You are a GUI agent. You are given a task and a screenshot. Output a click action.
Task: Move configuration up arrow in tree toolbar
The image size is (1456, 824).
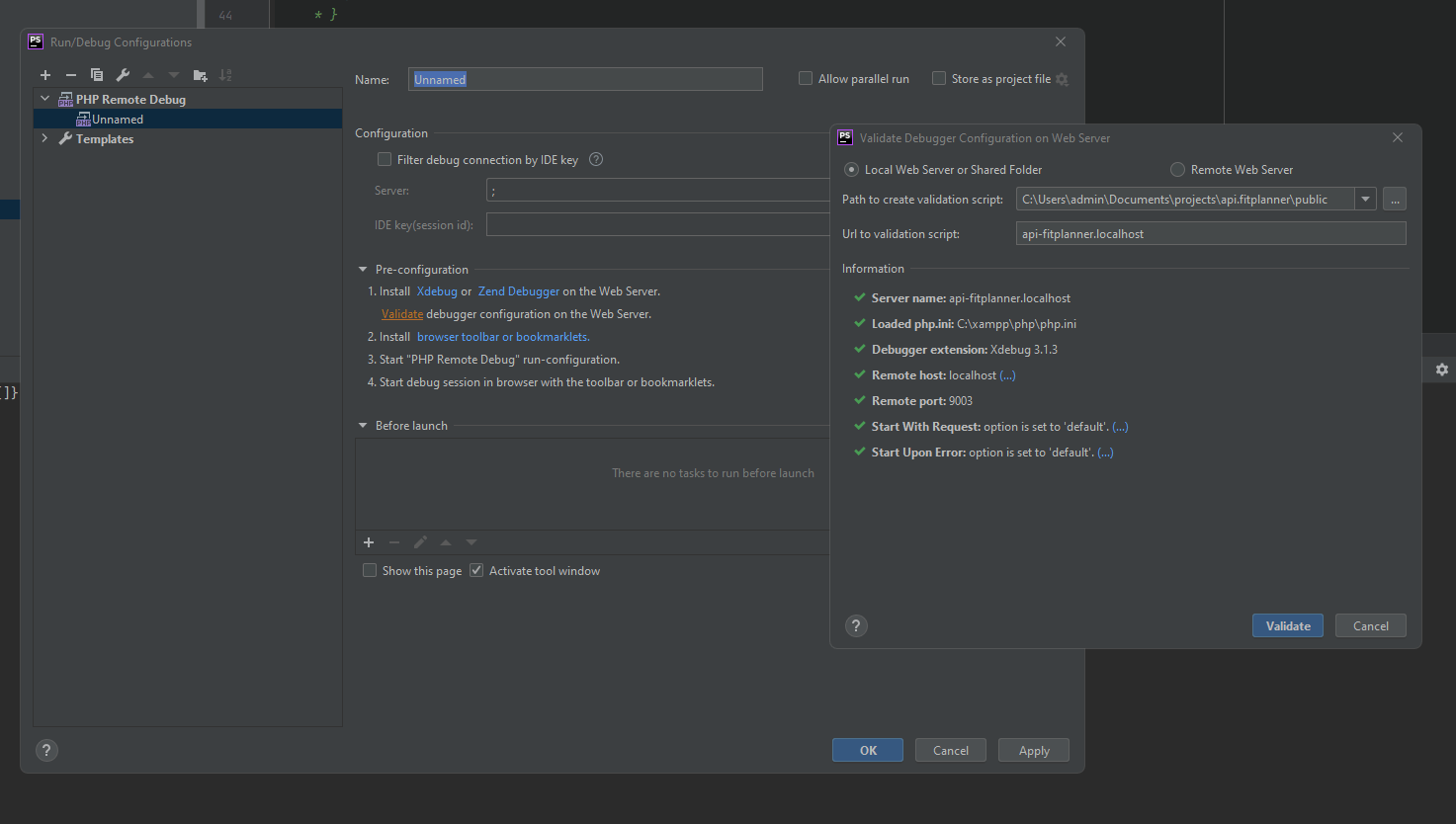(x=148, y=75)
